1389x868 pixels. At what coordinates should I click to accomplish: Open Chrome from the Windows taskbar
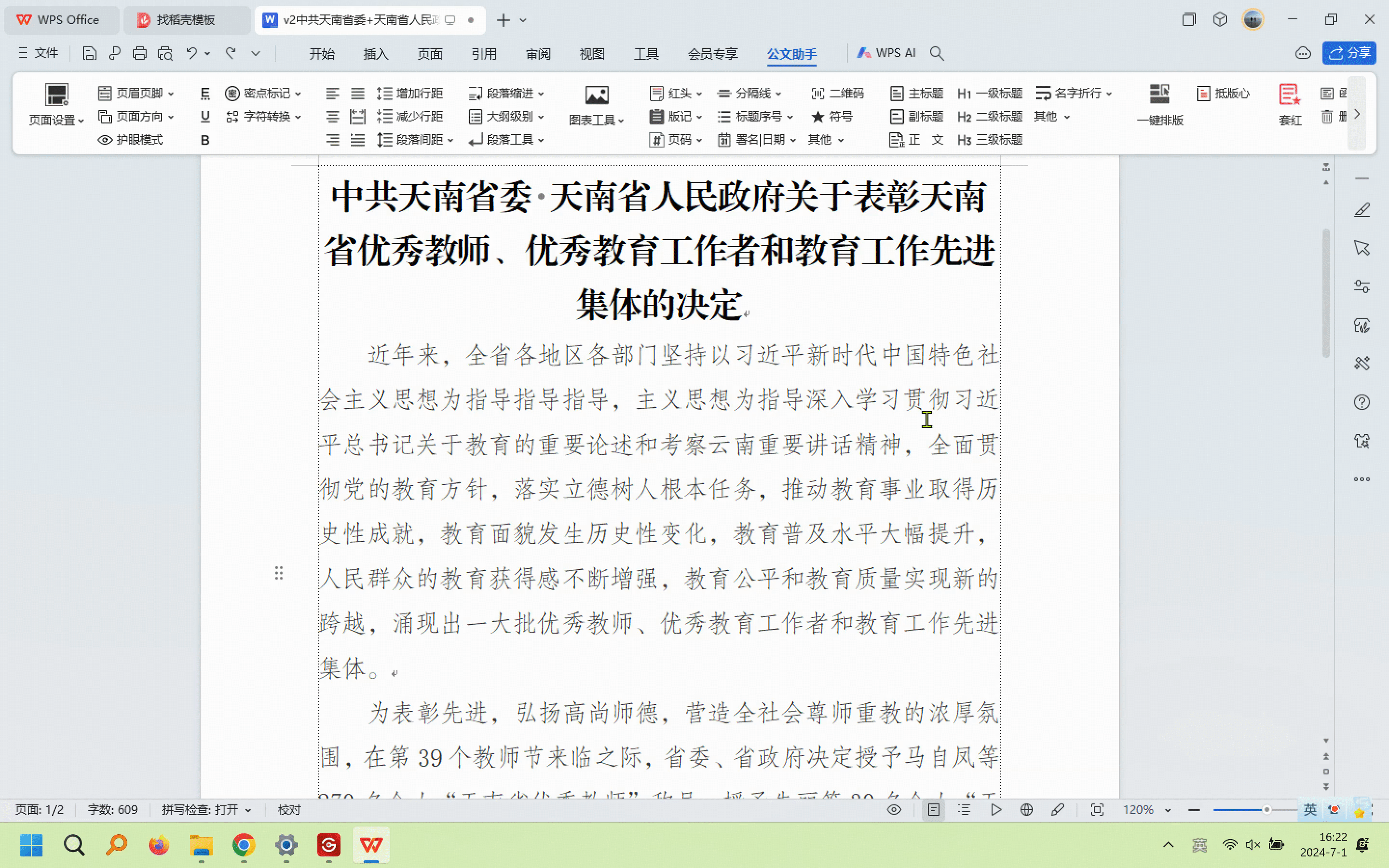tap(244, 845)
